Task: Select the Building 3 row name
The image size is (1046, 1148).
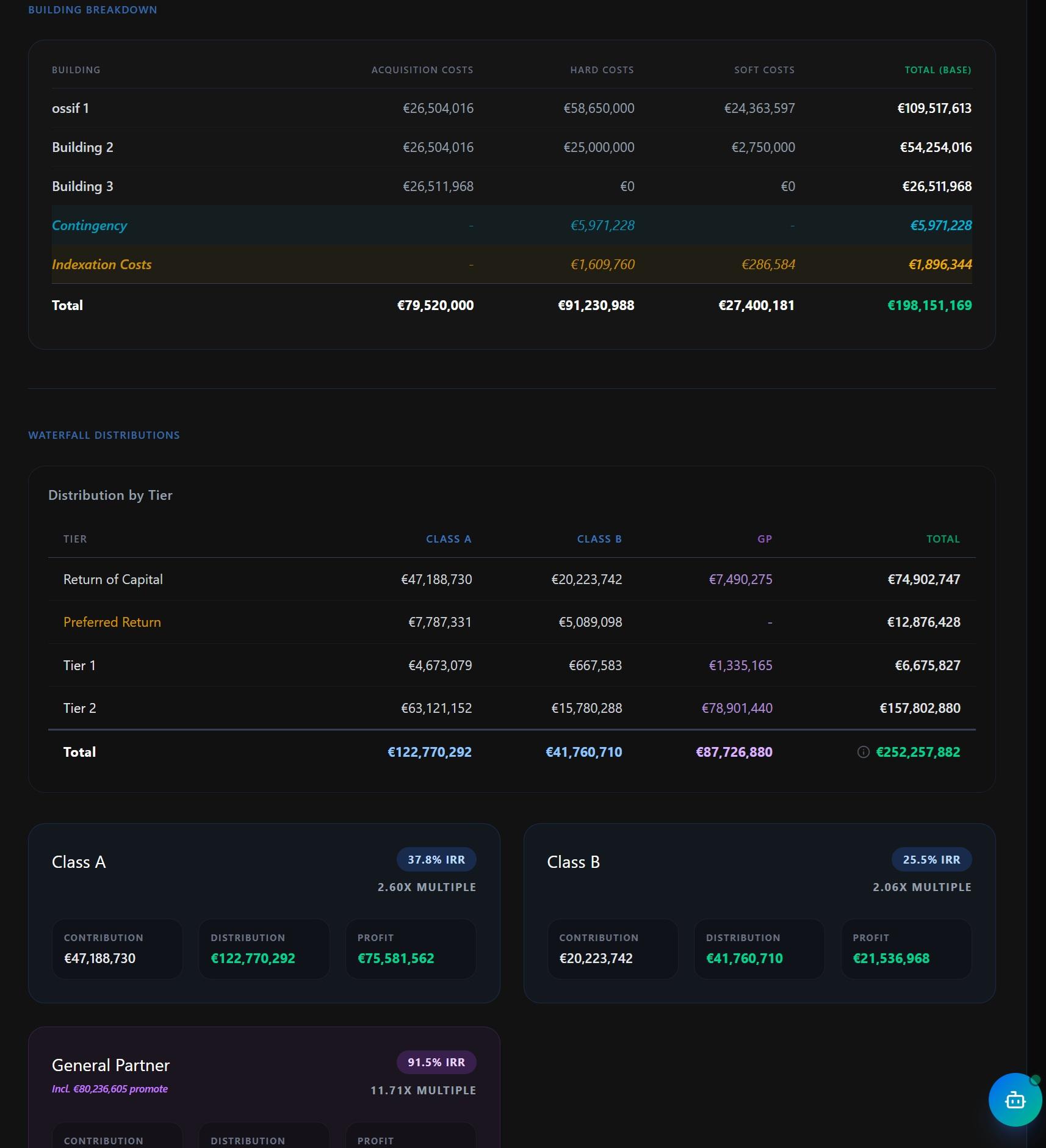Action: 82,186
